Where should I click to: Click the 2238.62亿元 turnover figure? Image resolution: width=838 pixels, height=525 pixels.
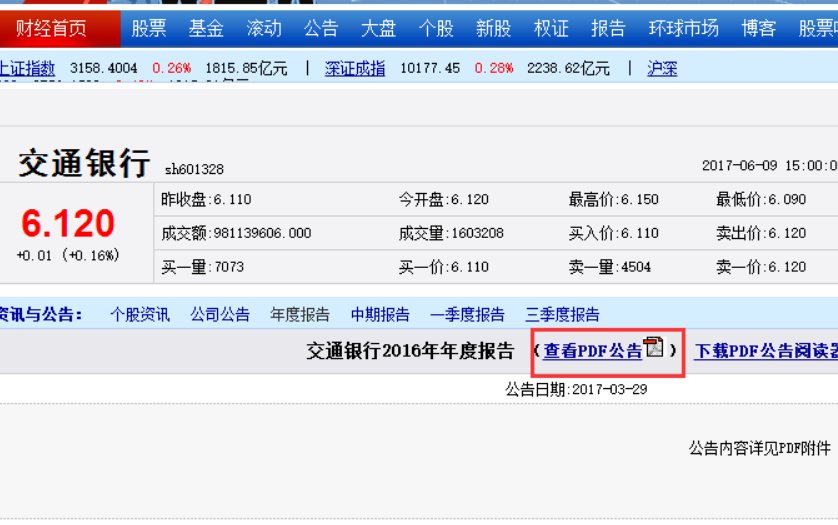click(x=568, y=68)
